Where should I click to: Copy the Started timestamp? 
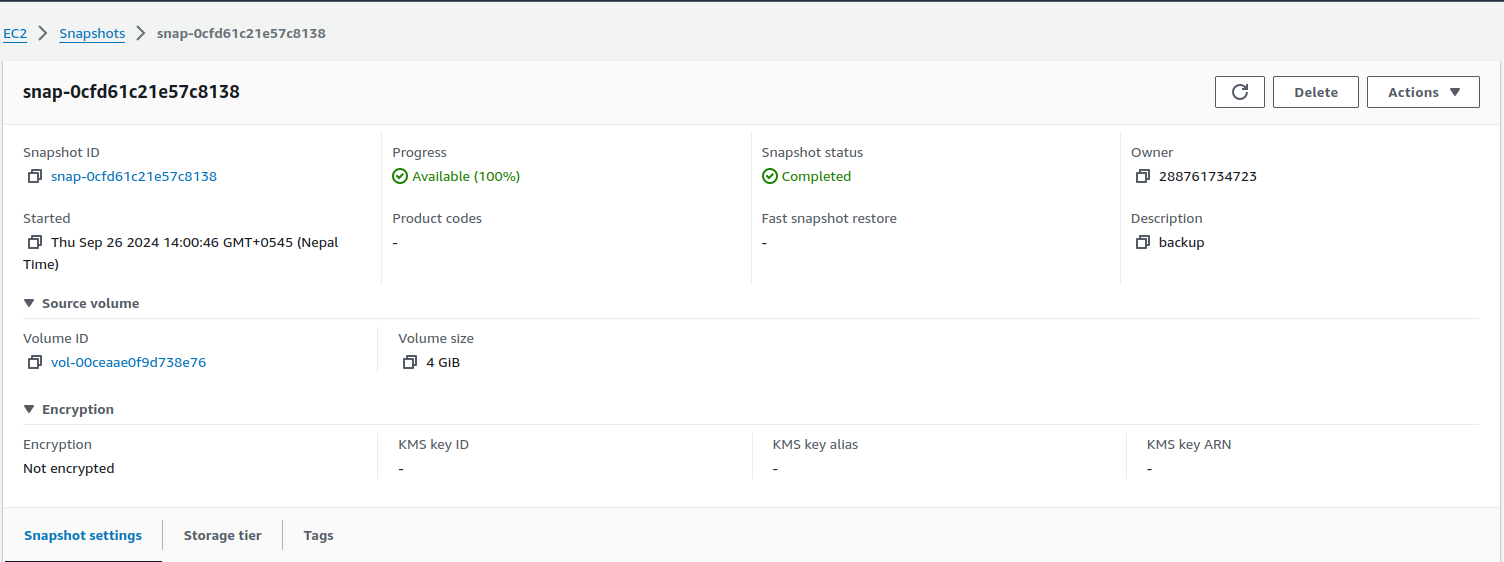tap(35, 243)
